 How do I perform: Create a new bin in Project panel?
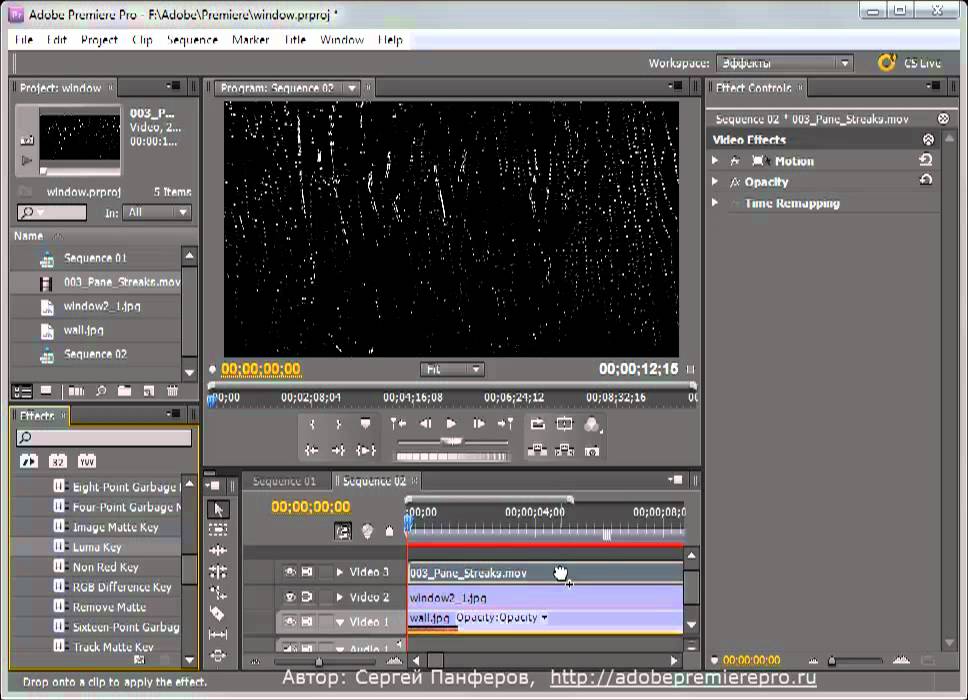point(124,391)
